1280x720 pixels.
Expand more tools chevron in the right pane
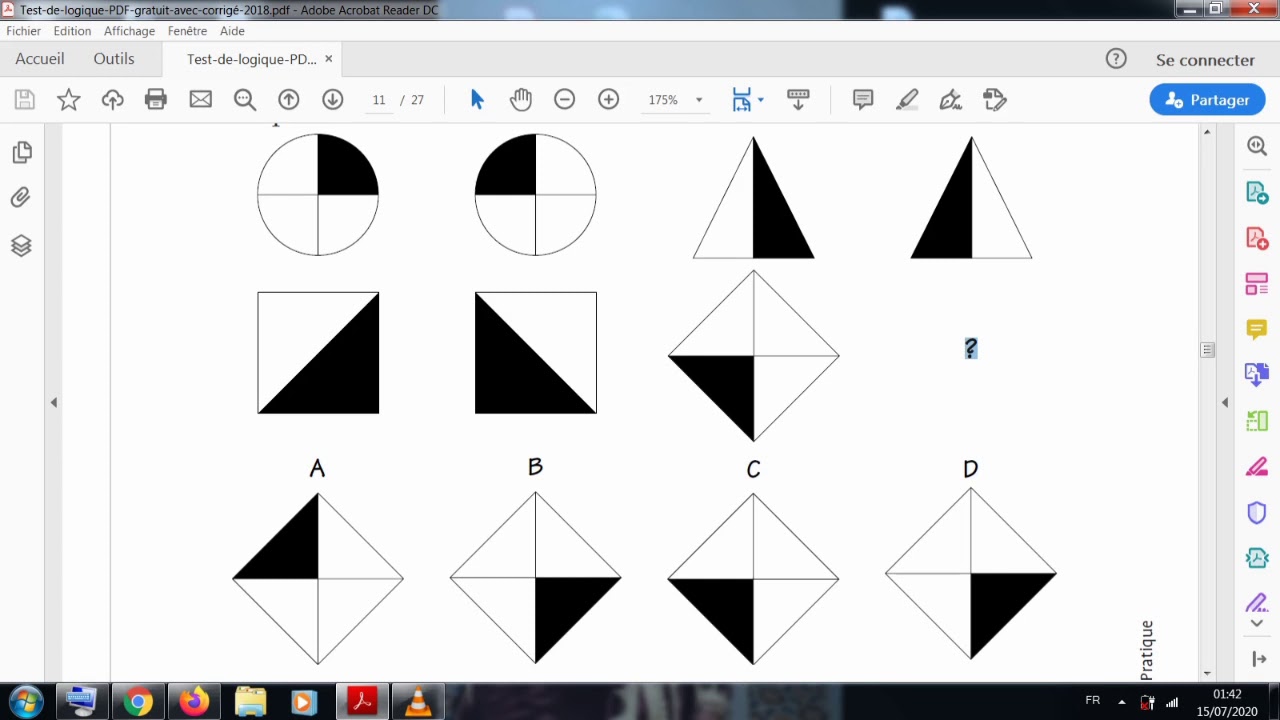click(x=1257, y=623)
